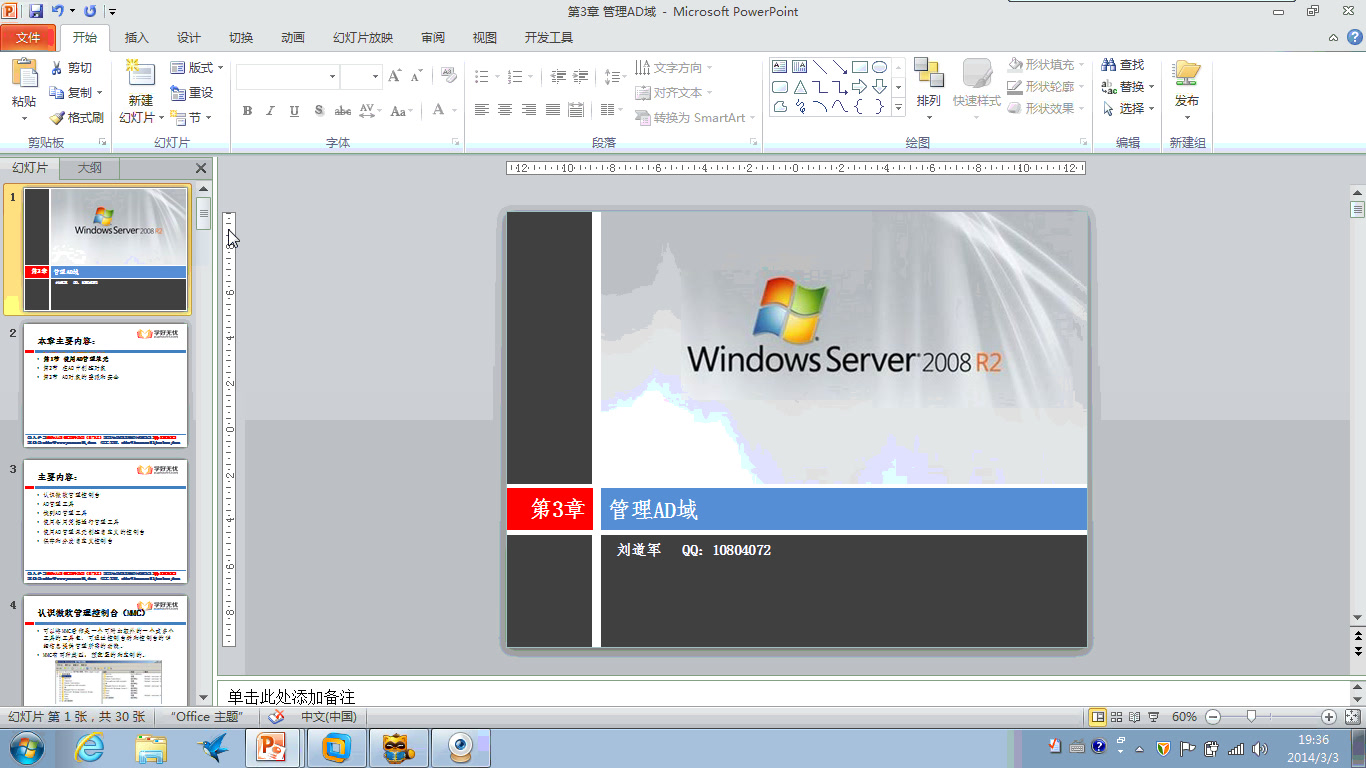
Task: Toggle strikethrough (abc) formatting
Action: 343,110
